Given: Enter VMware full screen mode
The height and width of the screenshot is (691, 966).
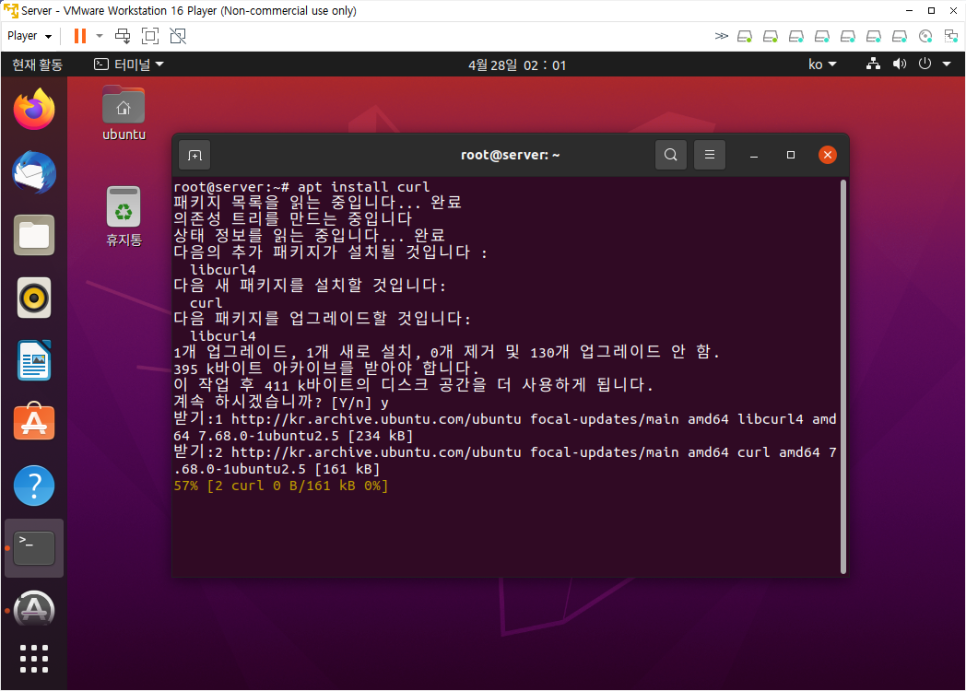Looking at the screenshot, I should pos(150,36).
